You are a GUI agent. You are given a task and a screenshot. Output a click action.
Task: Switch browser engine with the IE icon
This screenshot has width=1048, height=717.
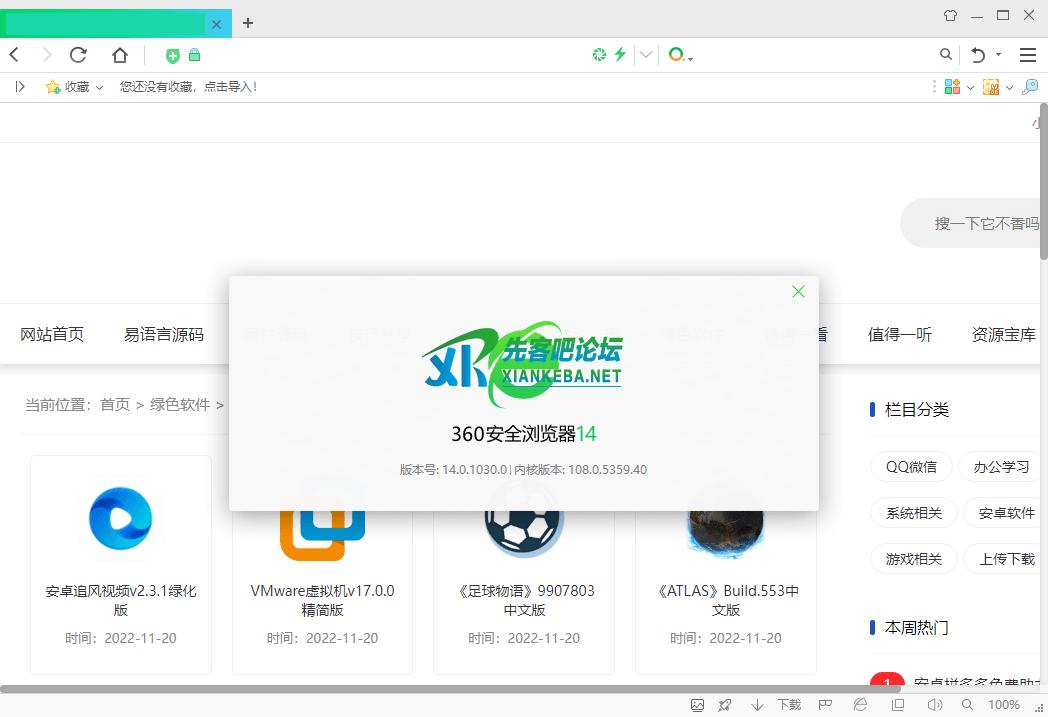pyautogui.click(x=860, y=705)
